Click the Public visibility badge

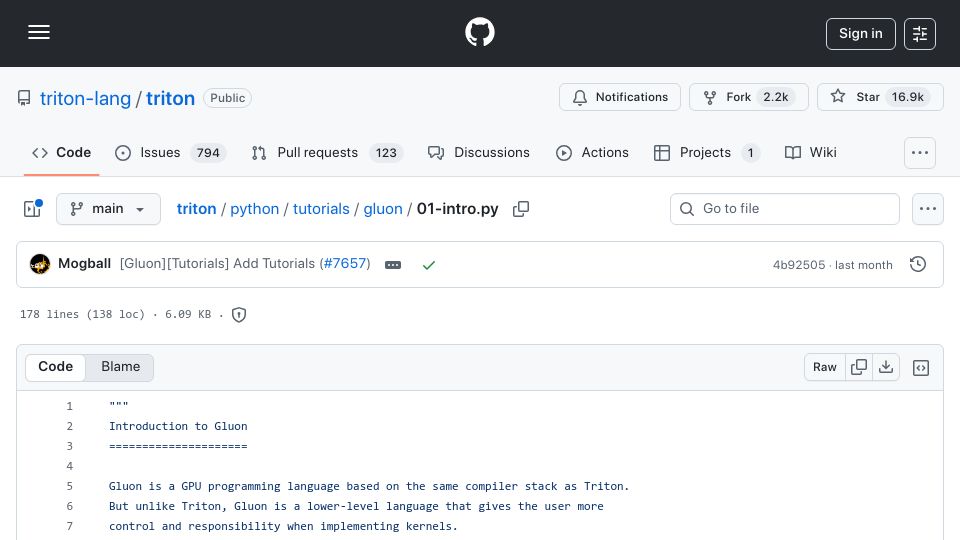(227, 98)
